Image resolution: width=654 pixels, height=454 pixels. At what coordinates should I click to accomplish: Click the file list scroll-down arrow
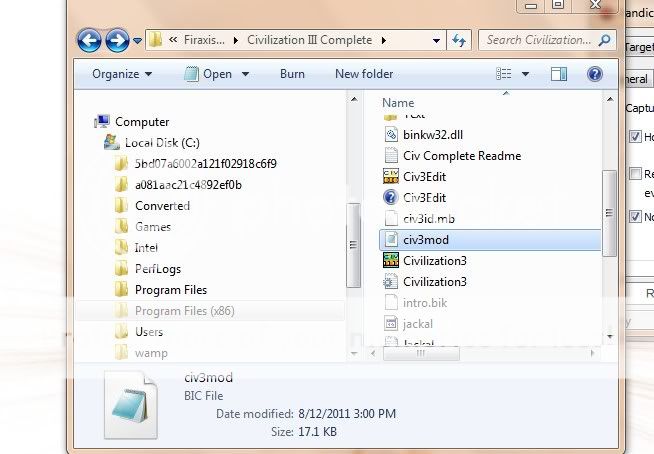pos(610,336)
